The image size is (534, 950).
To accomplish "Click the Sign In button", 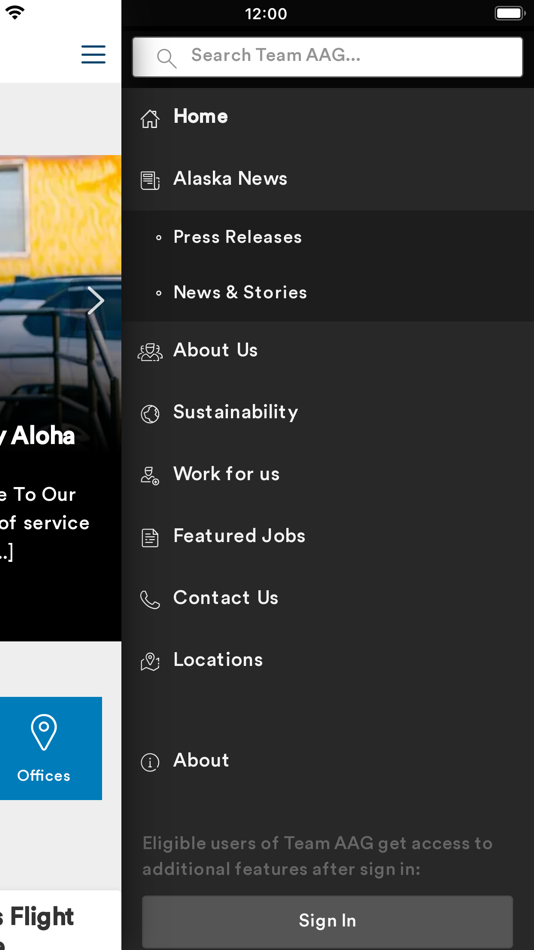I will pyautogui.click(x=327, y=921).
